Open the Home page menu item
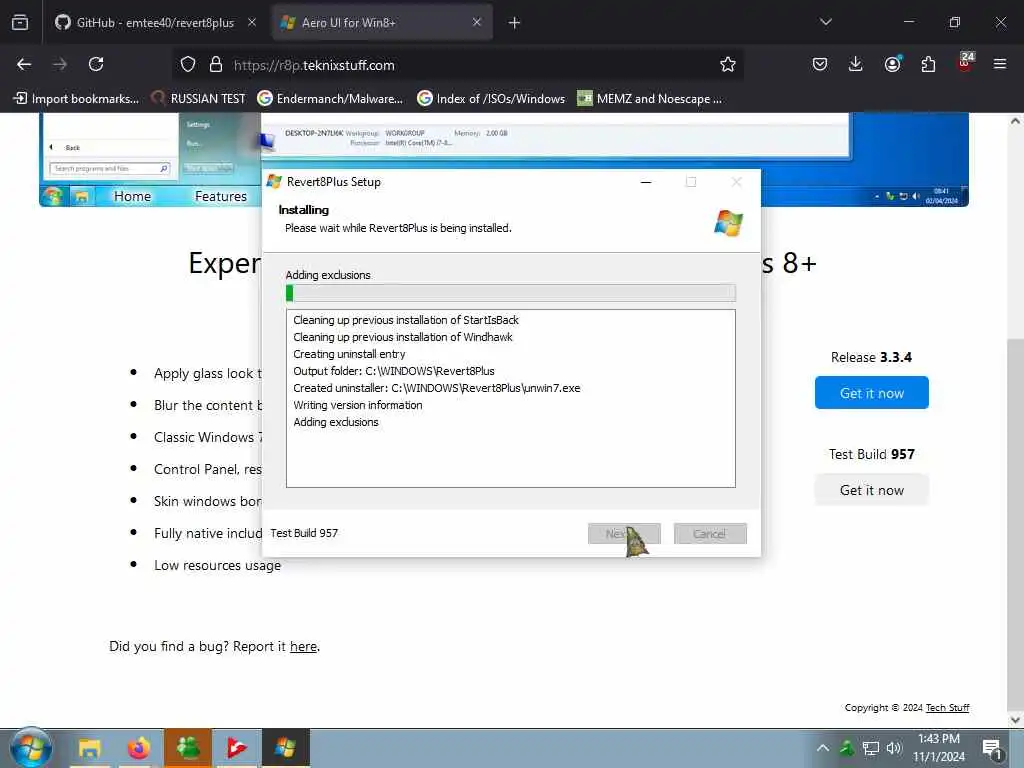1024x768 pixels. pyautogui.click(x=132, y=196)
